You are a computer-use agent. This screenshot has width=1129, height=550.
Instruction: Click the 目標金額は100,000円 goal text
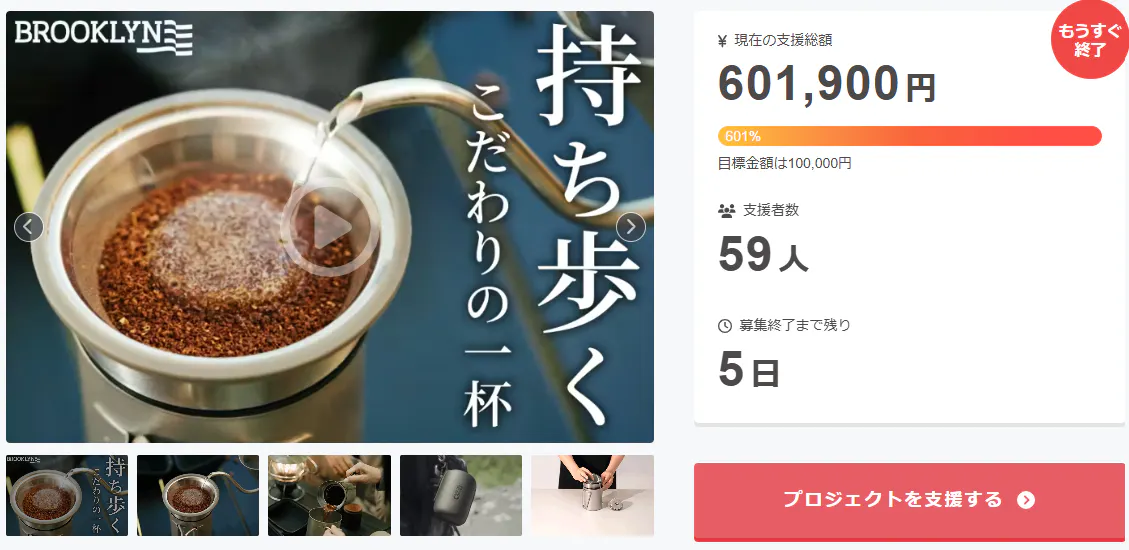point(785,164)
